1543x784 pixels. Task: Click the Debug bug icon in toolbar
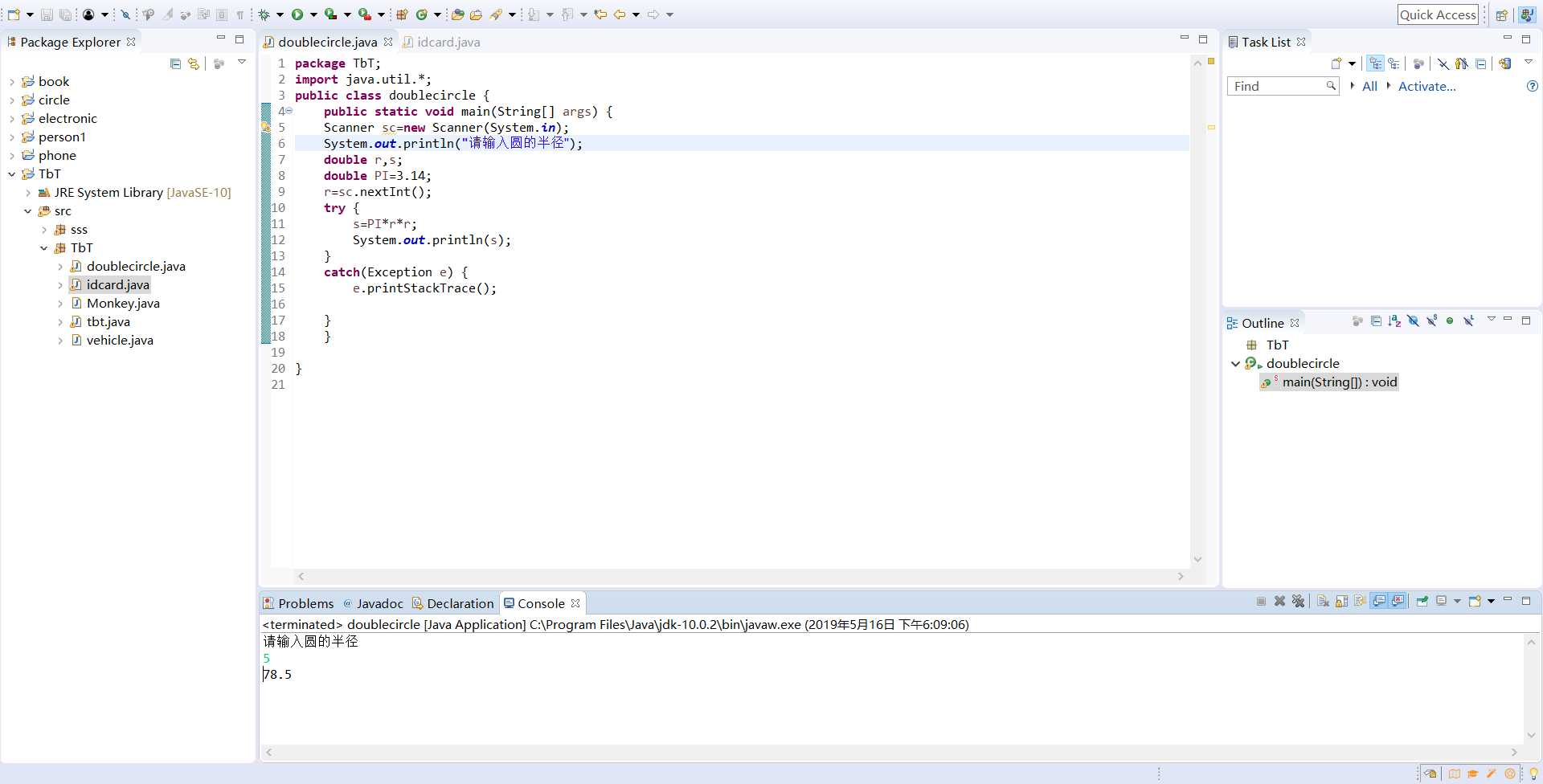(x=264, y=14)
